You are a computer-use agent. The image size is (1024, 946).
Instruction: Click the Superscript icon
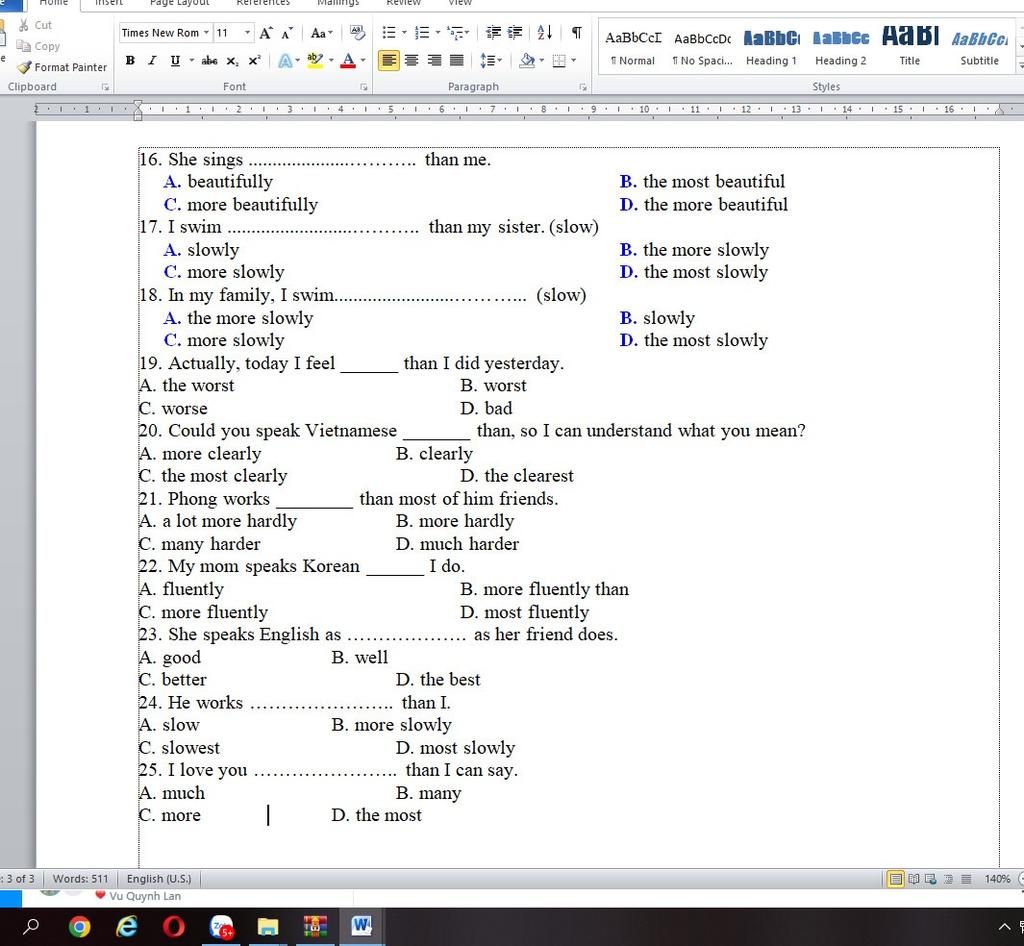[x=253, y=60]
